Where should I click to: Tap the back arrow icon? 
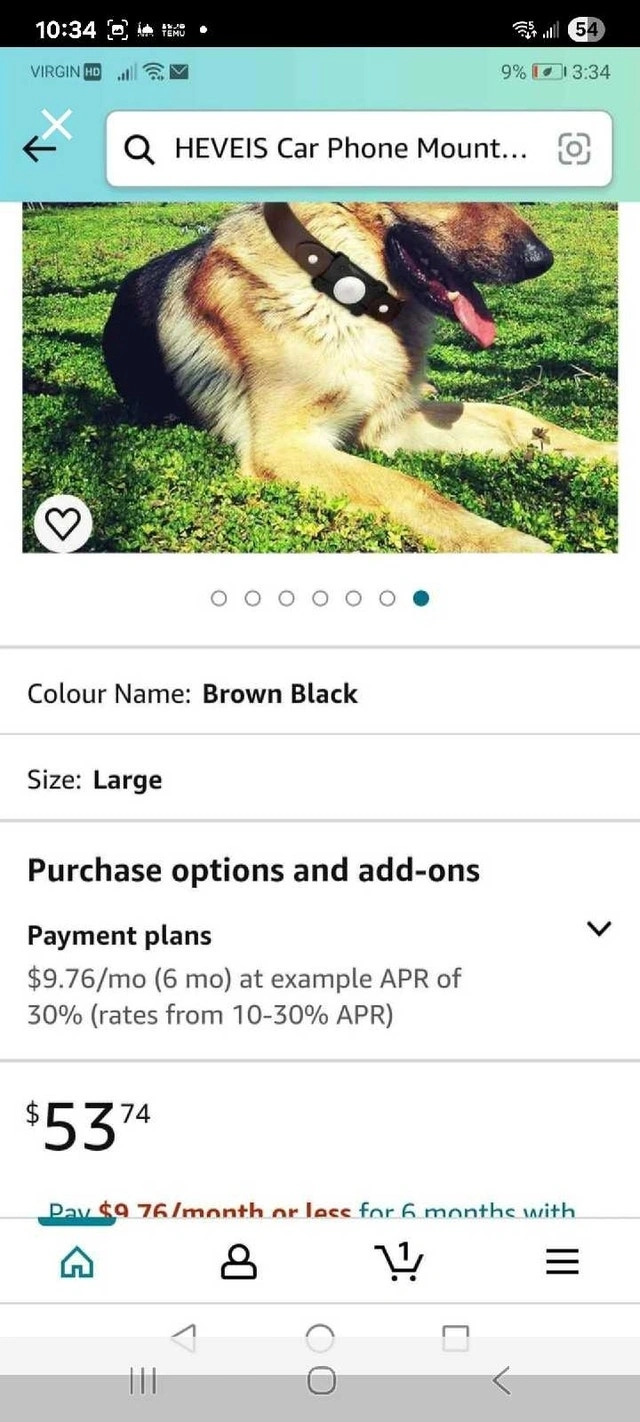coord(38,150)
